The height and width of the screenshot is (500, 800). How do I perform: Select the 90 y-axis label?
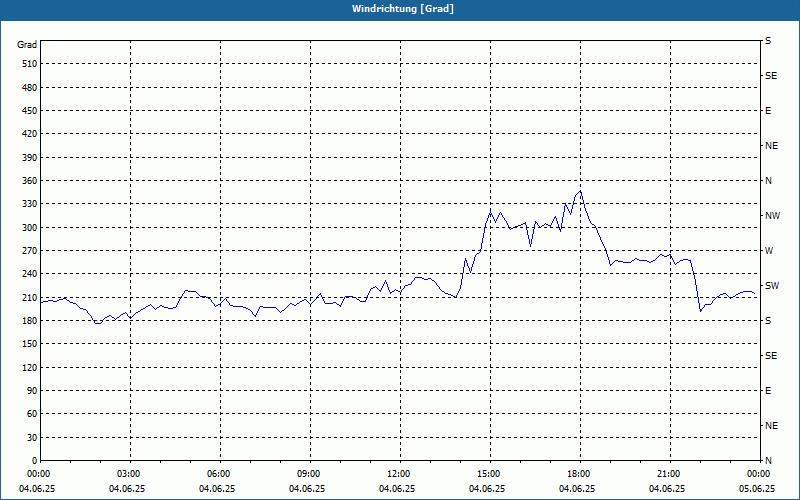click(32, 391)
